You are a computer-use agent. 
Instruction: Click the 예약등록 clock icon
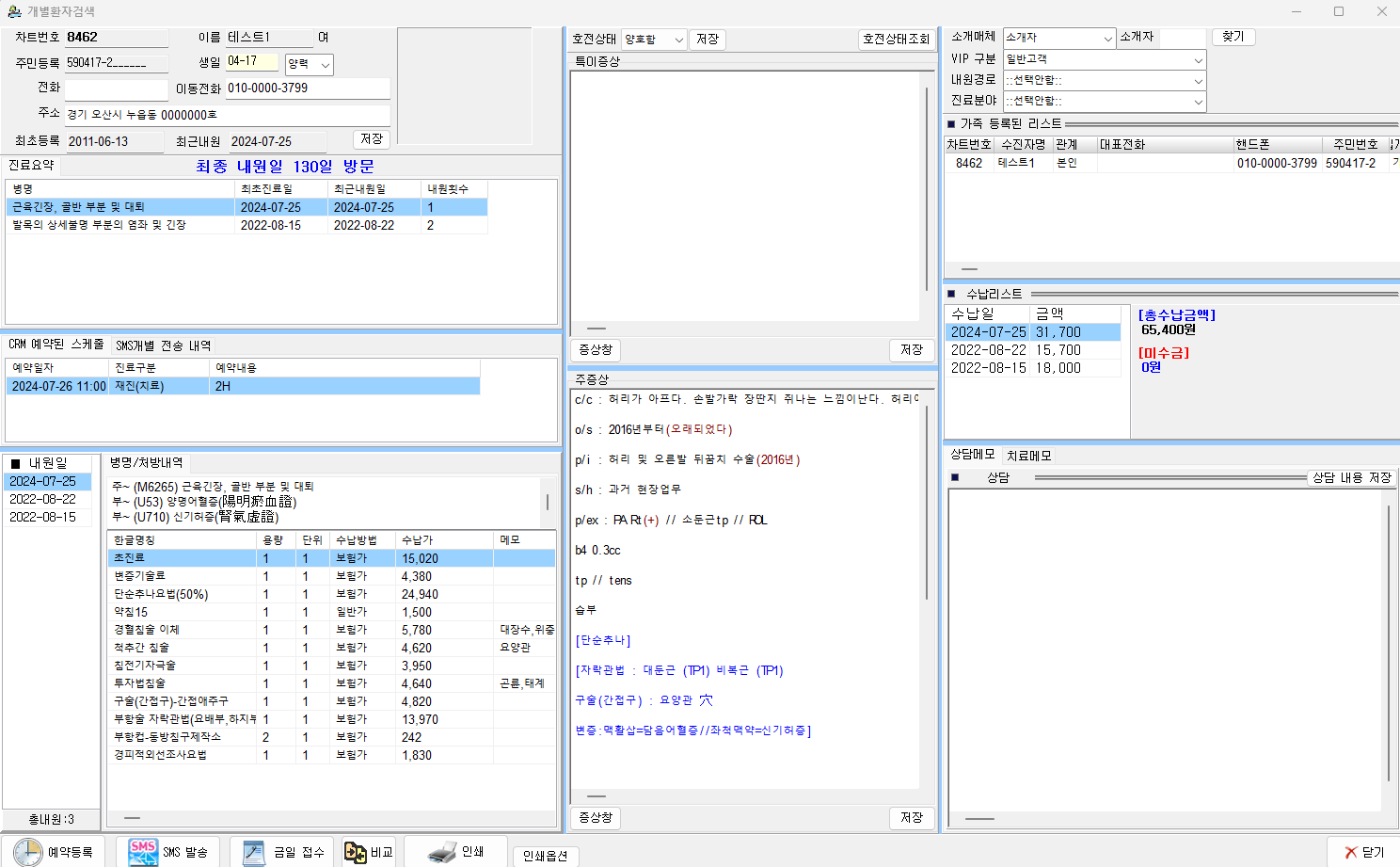27,852
